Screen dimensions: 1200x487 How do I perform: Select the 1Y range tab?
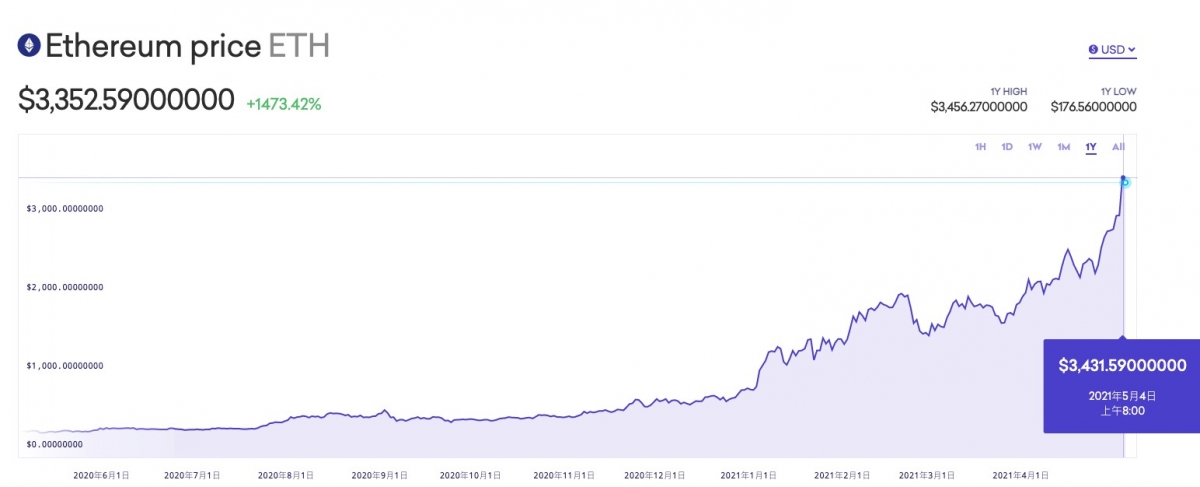pyautogui.click(x=1091, y=147)
